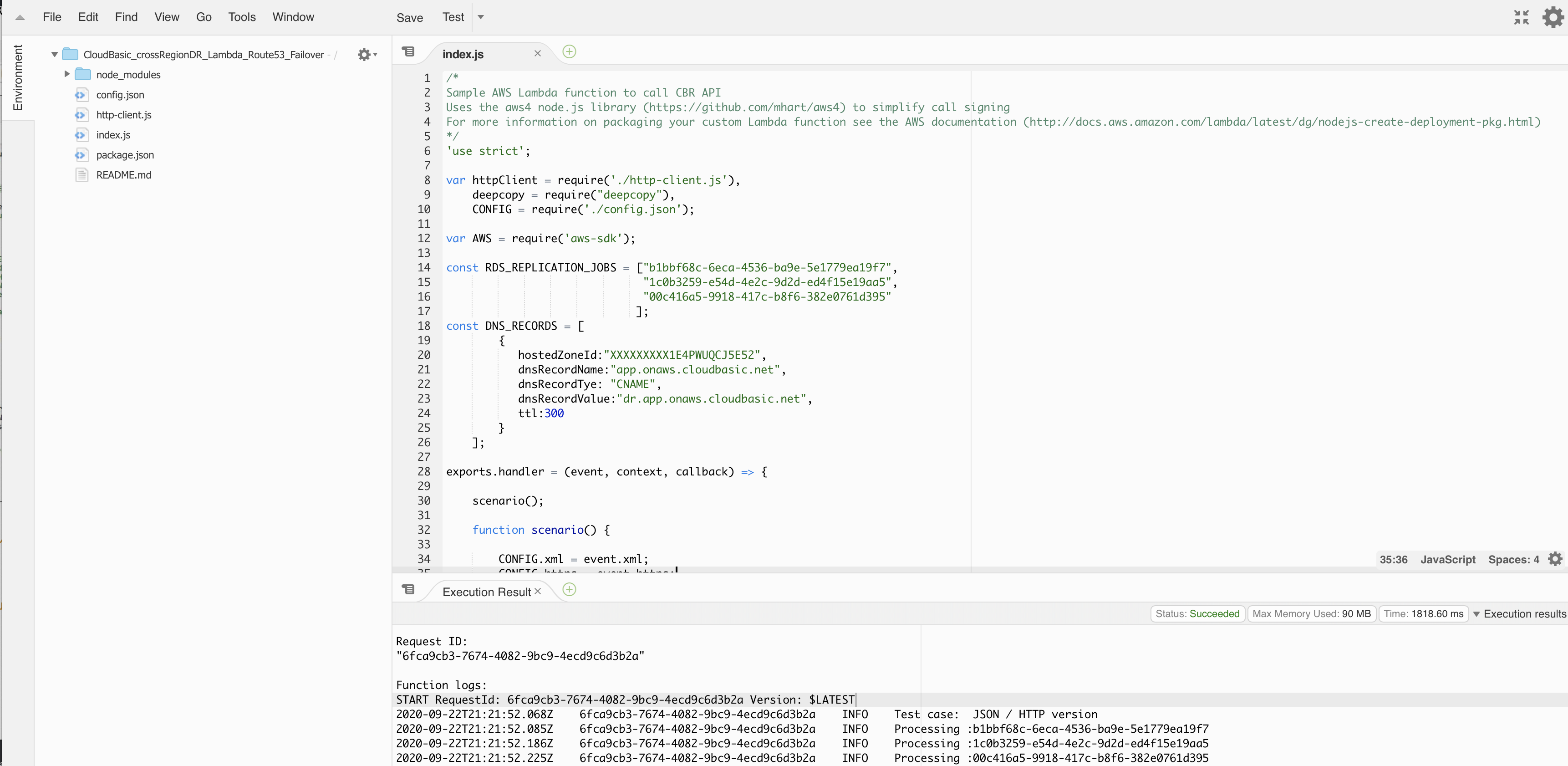Viewport: 1568px width, 766px height.
Task: Open the Go menu
Action: tap(204, 17)
